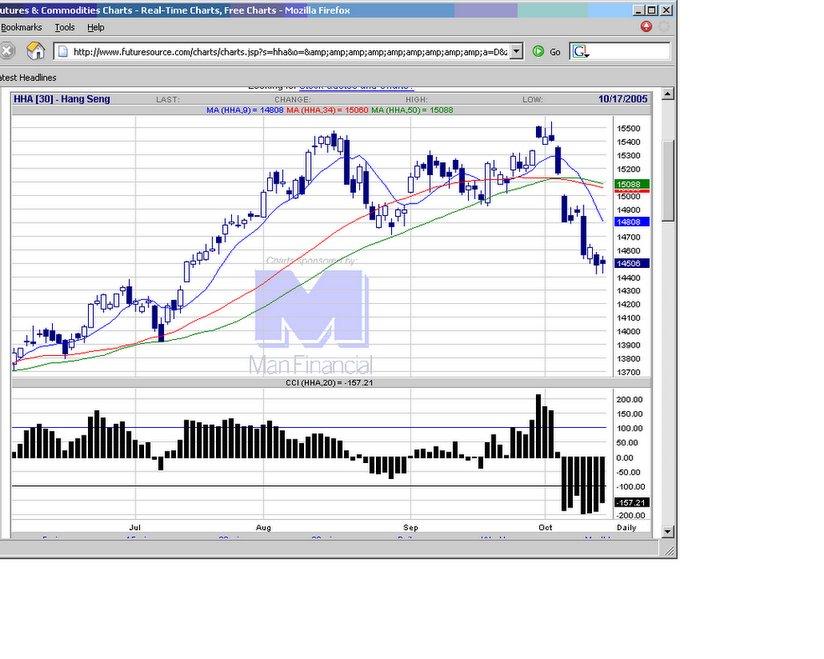Click the Firefox activity throbber icon

664,26
